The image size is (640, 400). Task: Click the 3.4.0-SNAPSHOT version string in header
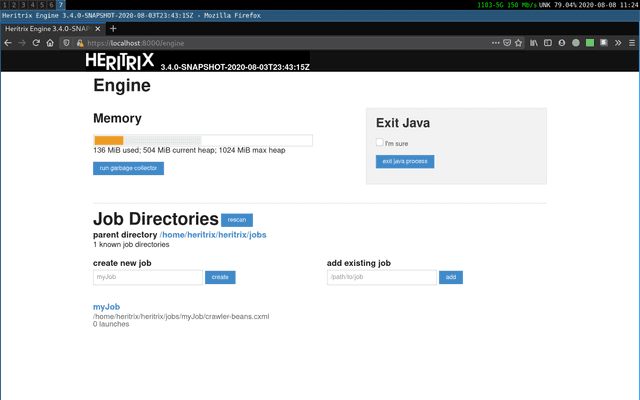coord(235,67)
